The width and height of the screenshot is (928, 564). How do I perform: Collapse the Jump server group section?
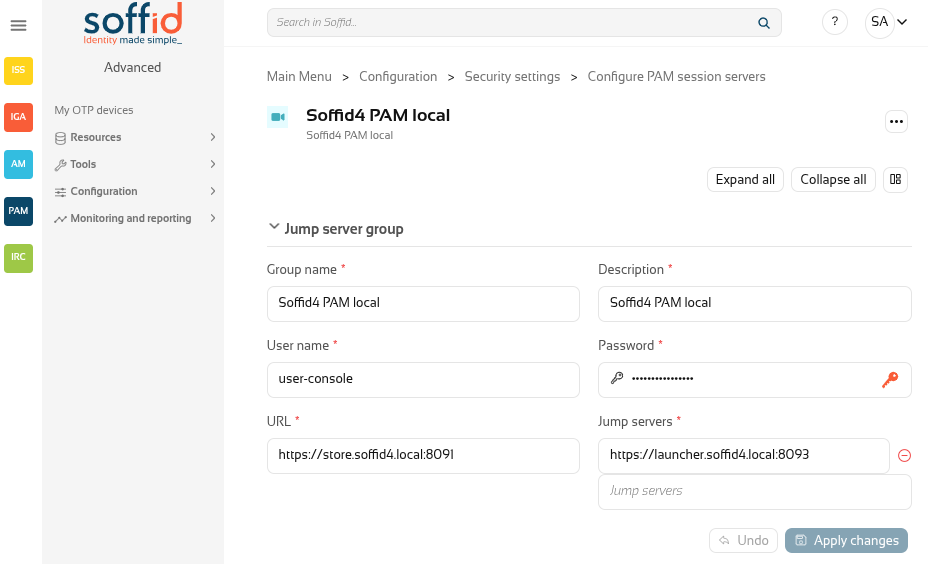tap(273, 227)
